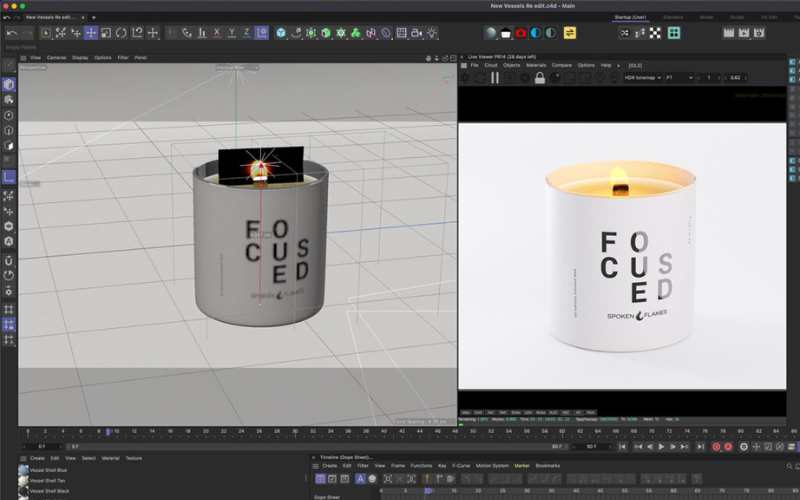Click the yellow Octane settings icon
This screenshot has height=500, width=800.
point(570,33)
